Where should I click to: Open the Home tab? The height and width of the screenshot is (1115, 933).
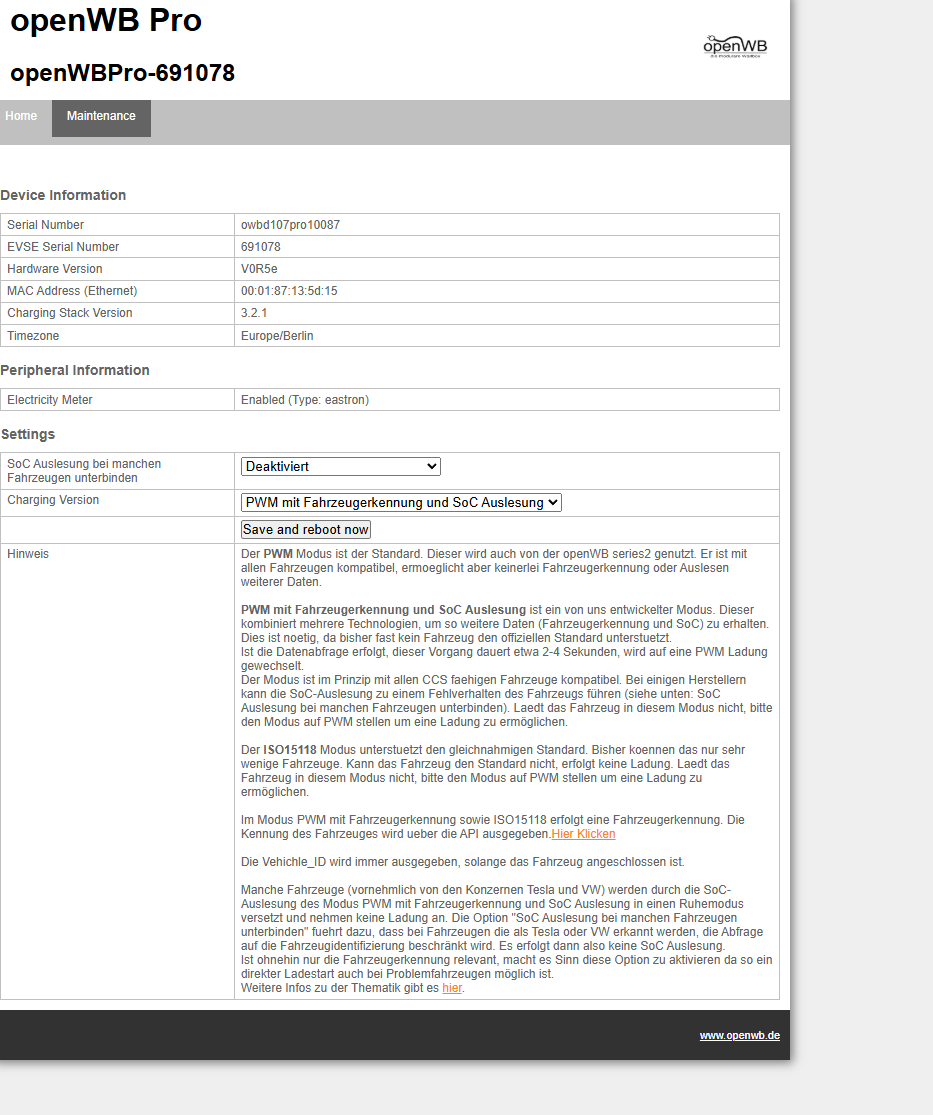click(21, 116)
